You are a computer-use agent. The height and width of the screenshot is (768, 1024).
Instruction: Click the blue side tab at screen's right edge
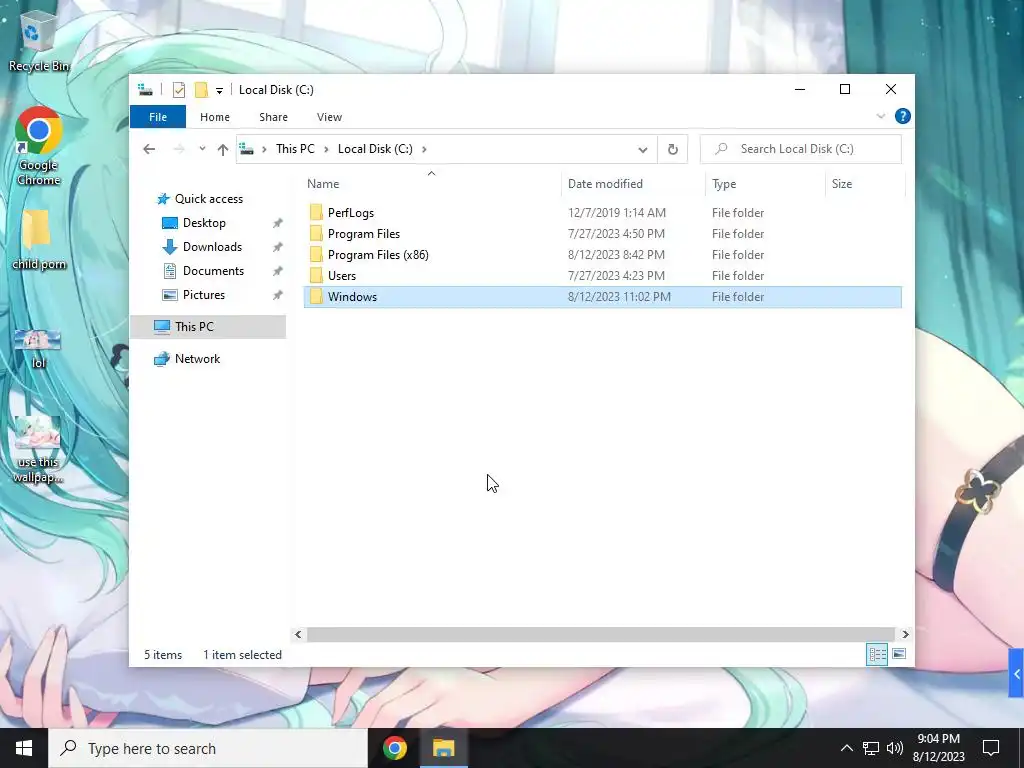pyautogui.click(x=1016, y=673)
